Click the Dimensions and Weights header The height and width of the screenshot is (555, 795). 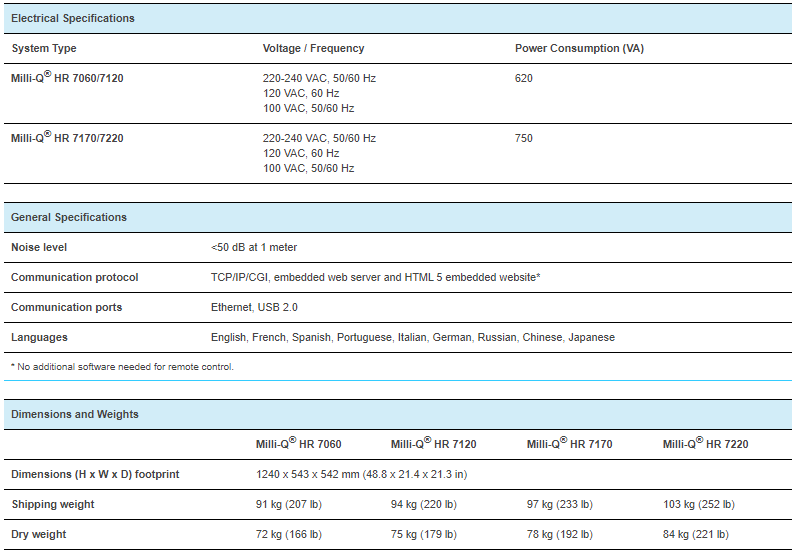pyautogui.click(x=75, y=414)
